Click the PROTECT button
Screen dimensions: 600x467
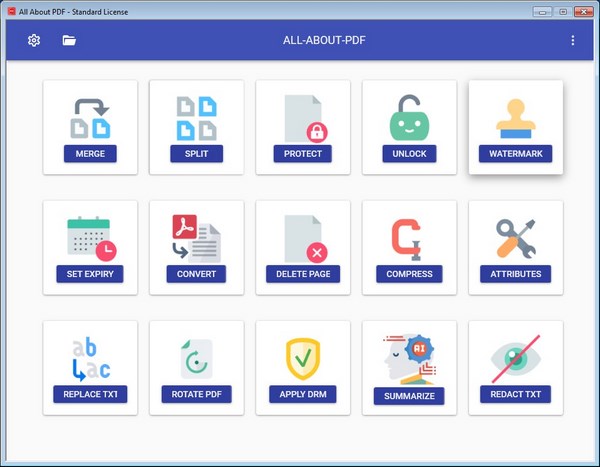tap(303, 153)
